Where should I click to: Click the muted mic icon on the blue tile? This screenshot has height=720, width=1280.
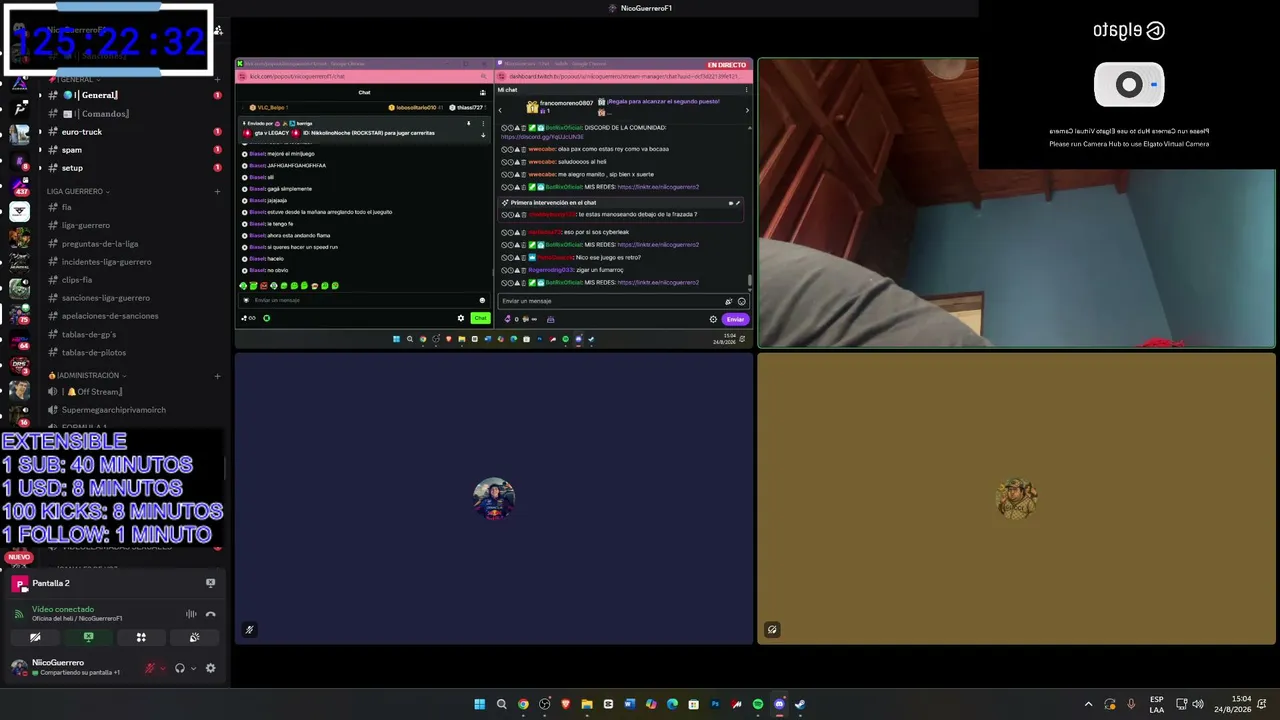(x=249, y=630)
